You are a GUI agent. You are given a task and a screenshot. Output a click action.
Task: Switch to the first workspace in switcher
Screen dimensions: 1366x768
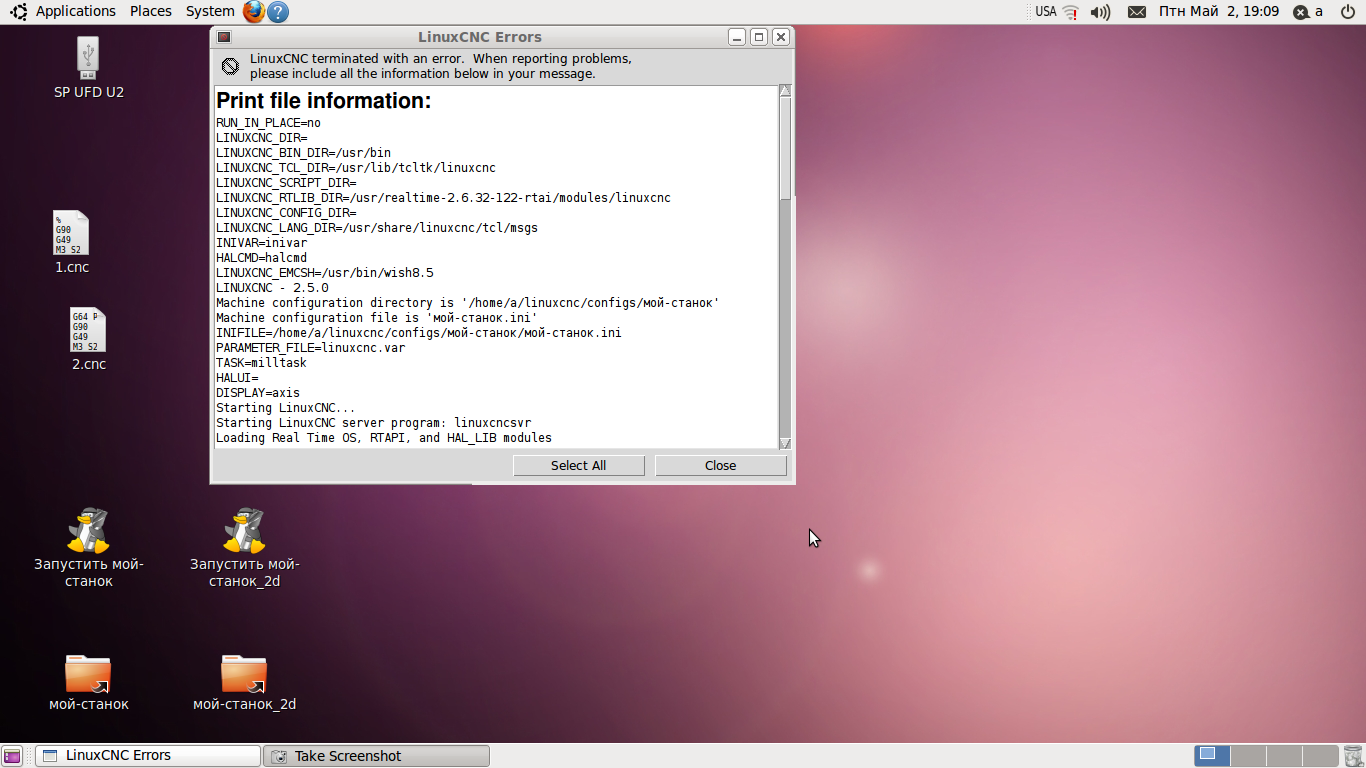click(x=1212, y=756)
